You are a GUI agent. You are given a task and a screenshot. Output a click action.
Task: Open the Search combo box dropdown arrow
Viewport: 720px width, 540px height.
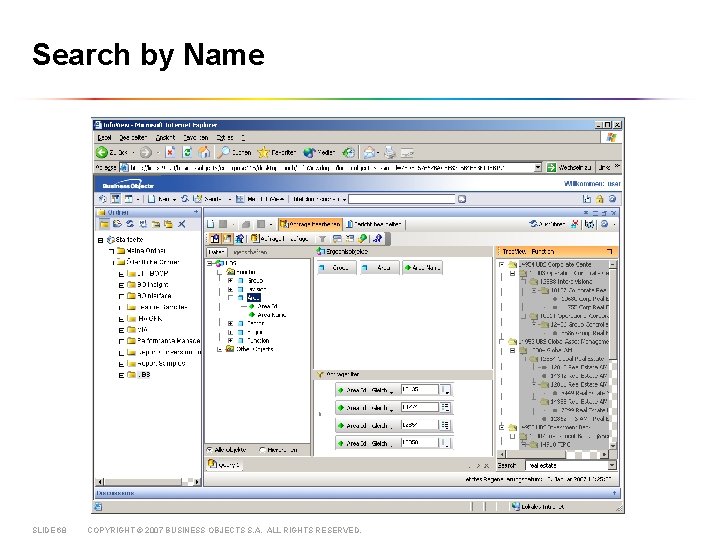point(612,466)
